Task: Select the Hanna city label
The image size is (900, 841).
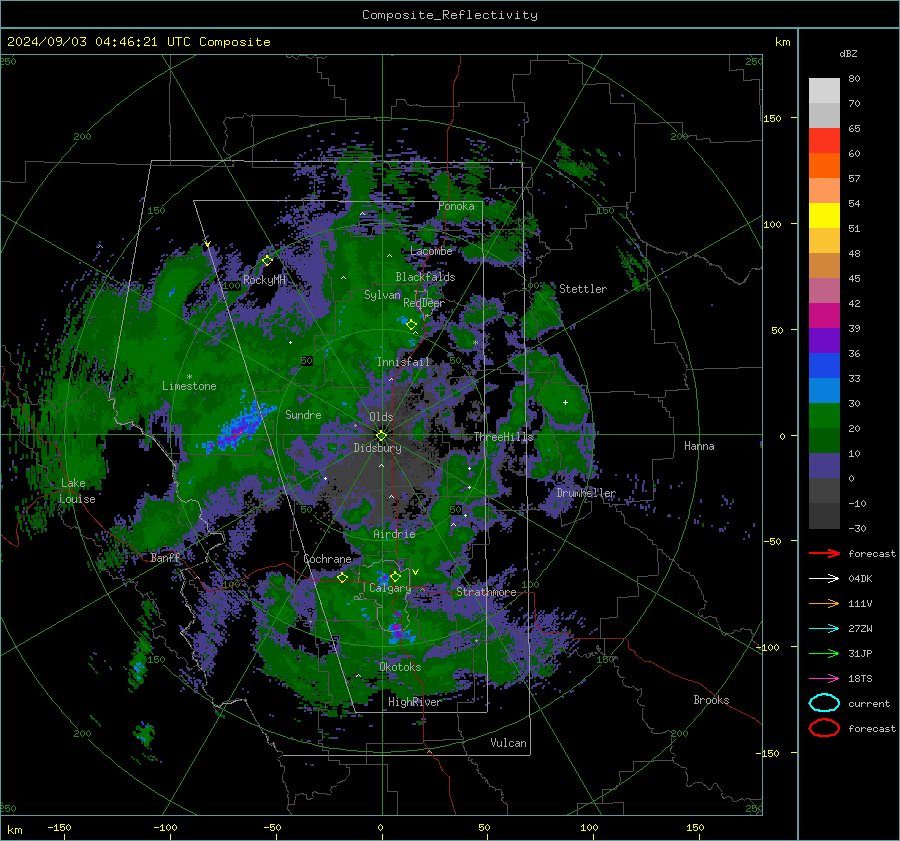Action: click(699, 446)
